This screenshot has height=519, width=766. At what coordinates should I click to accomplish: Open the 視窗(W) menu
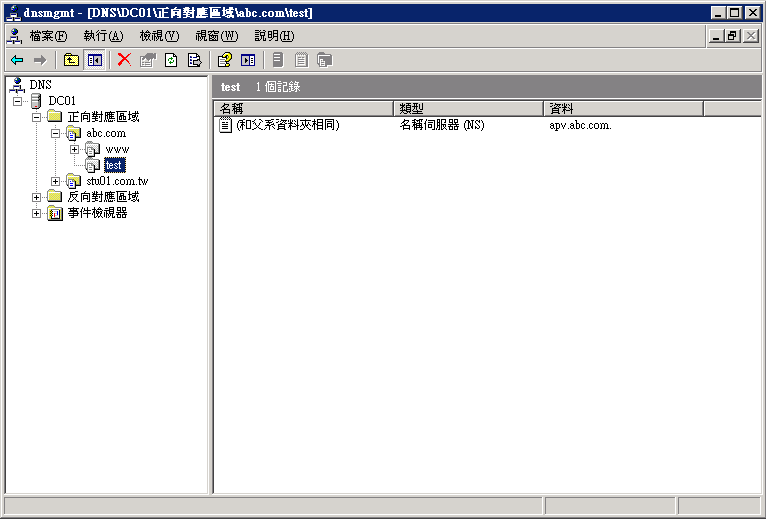[x=216, y=36]
